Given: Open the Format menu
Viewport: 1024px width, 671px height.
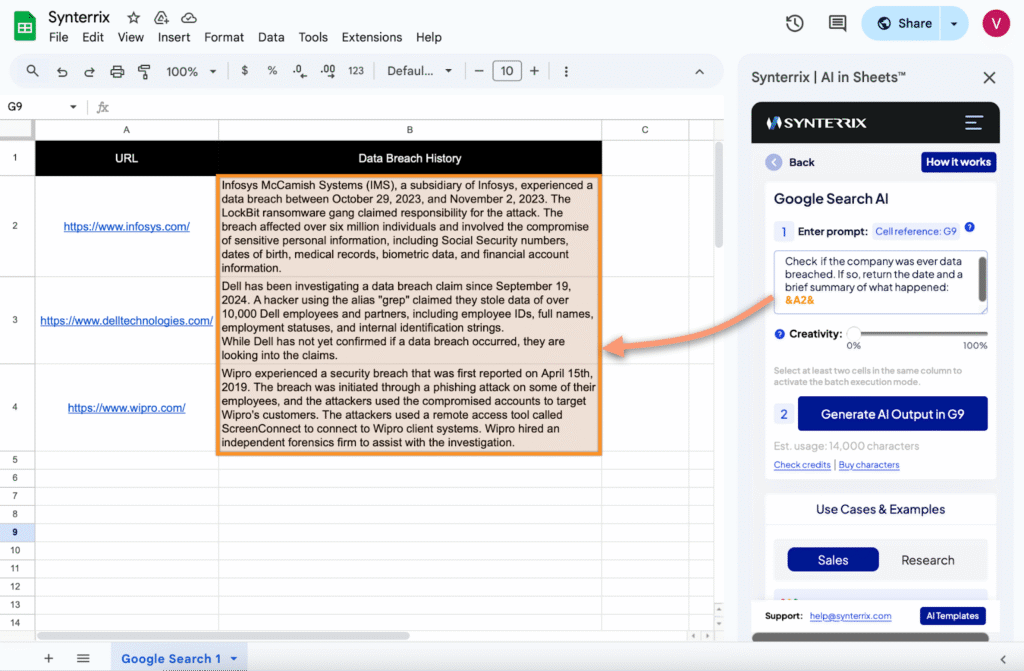Looking at the screenshot, I should tap(224, 37).
